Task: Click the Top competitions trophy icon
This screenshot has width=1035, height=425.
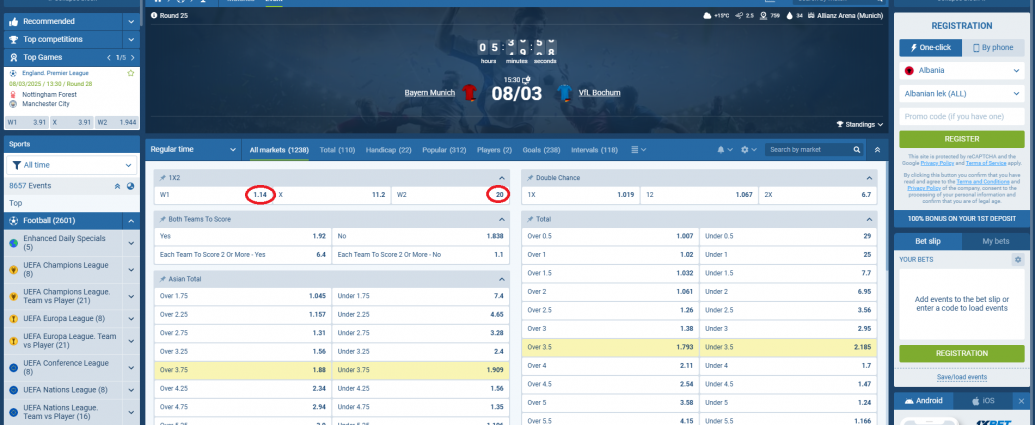Action: (14, 40)
